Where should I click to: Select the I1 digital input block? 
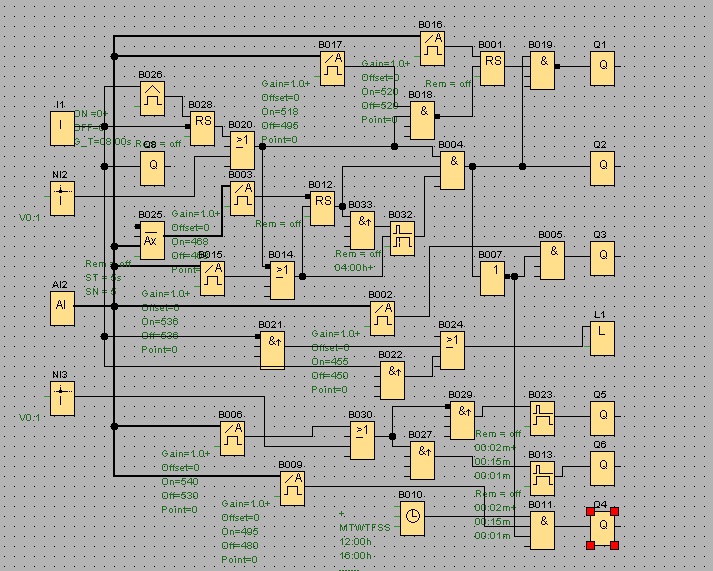click(62, 128)
